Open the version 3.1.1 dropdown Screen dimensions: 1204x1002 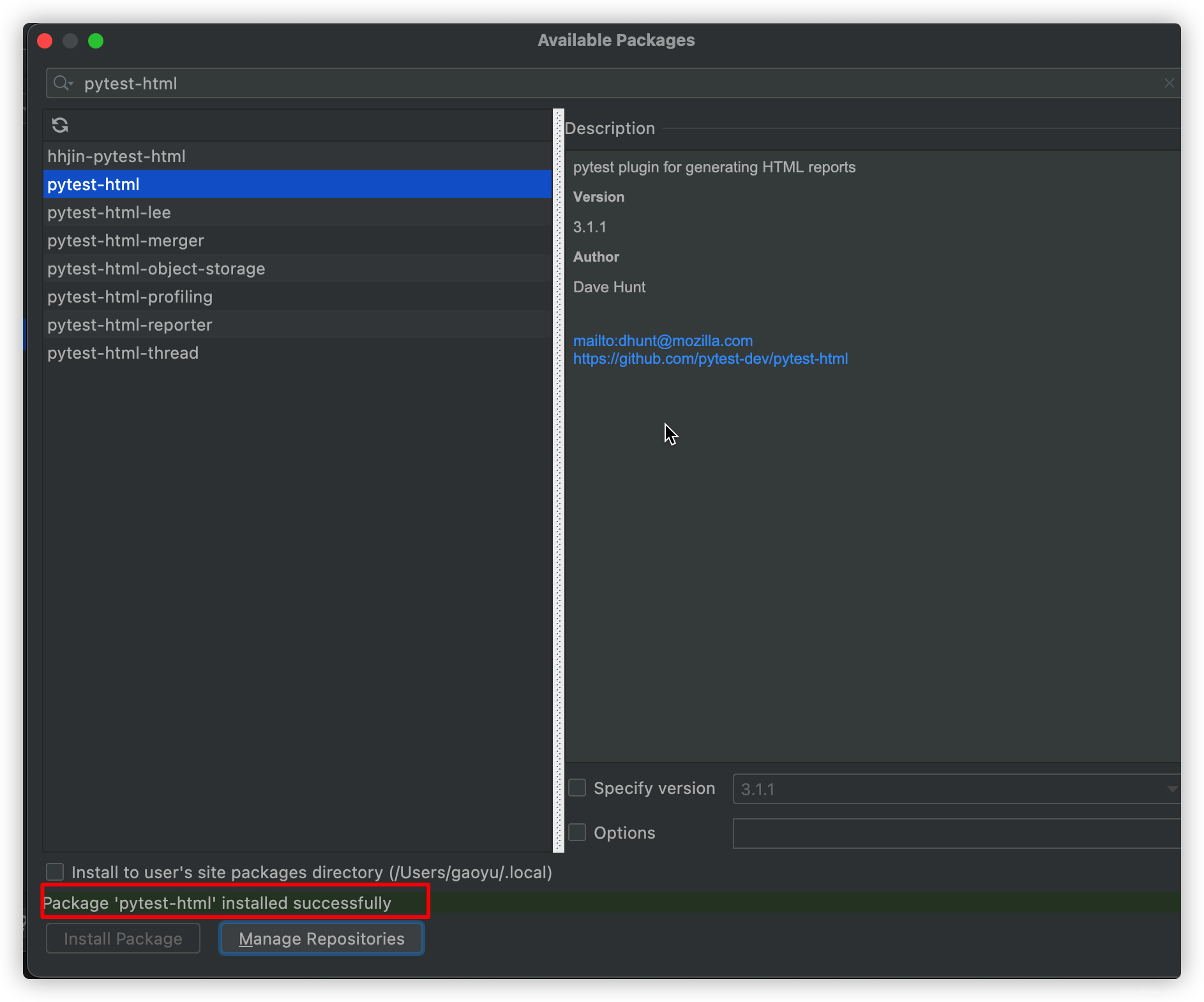point(956,789)
